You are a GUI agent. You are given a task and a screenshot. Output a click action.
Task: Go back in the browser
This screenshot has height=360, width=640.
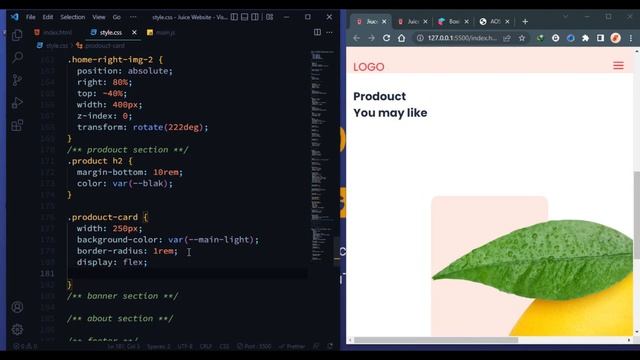coord(356,38)
